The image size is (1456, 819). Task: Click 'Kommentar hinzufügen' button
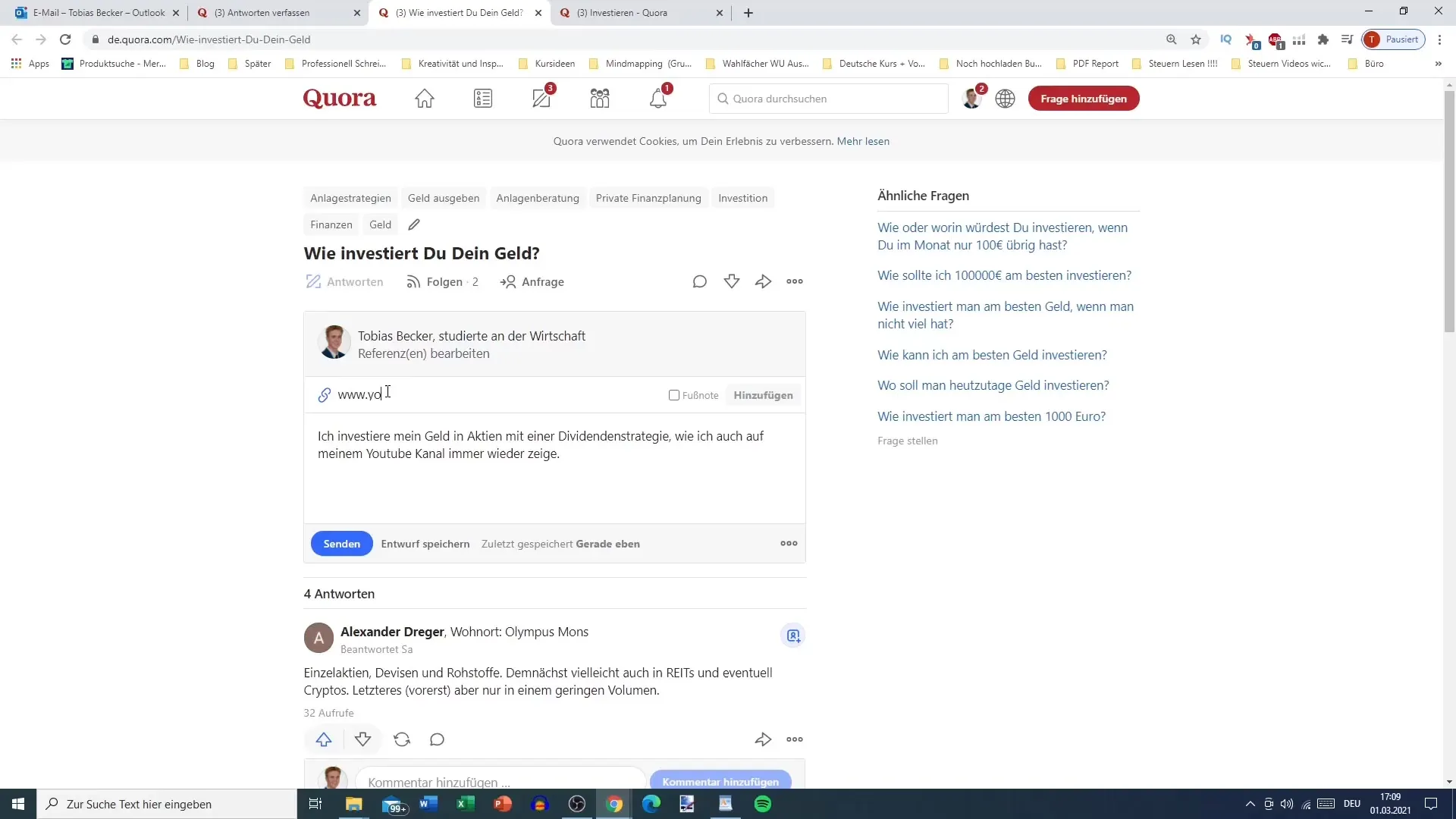click(x=720, y=781)
